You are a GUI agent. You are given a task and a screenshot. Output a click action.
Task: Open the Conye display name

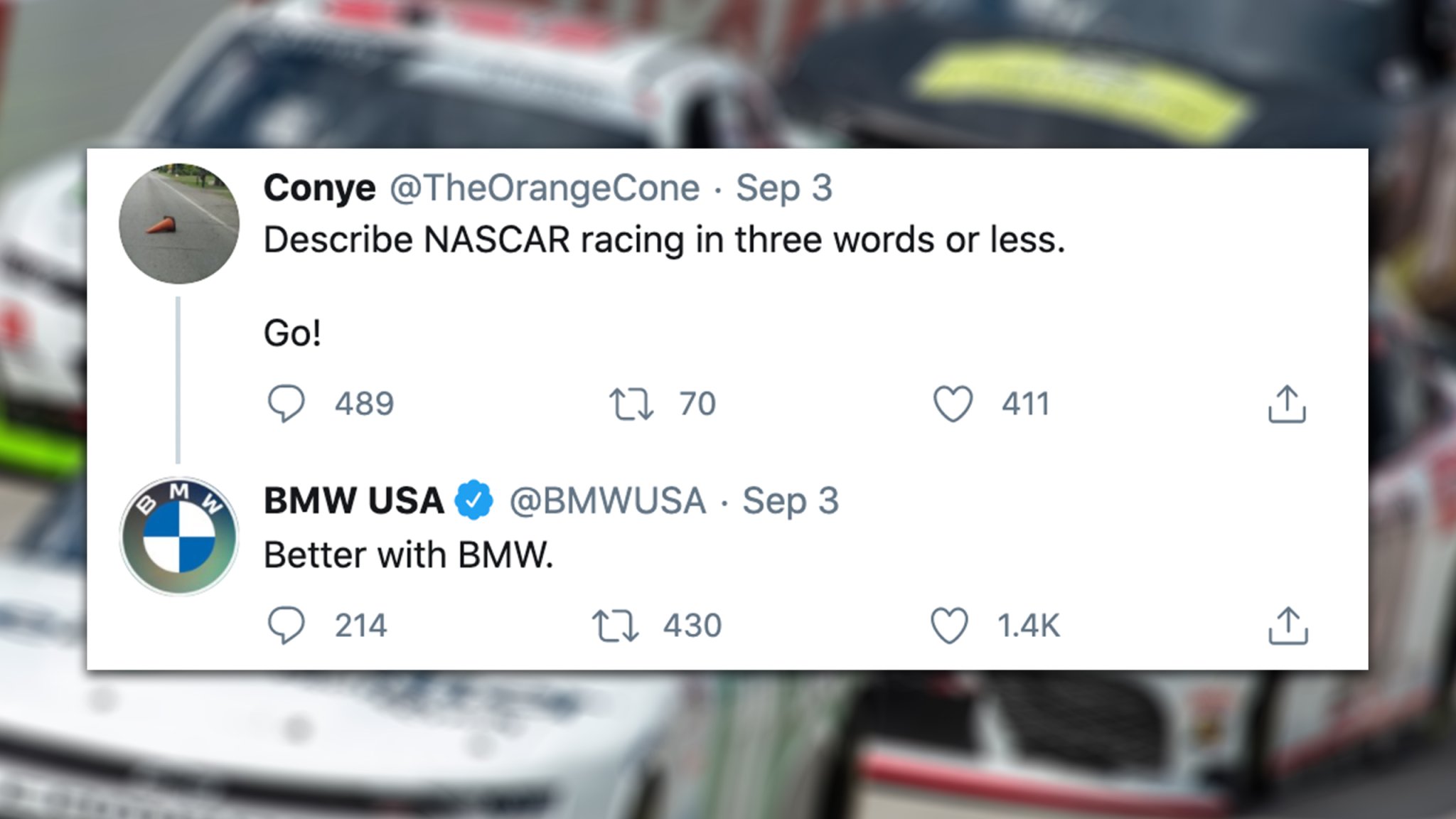click(x=319, y=188)
